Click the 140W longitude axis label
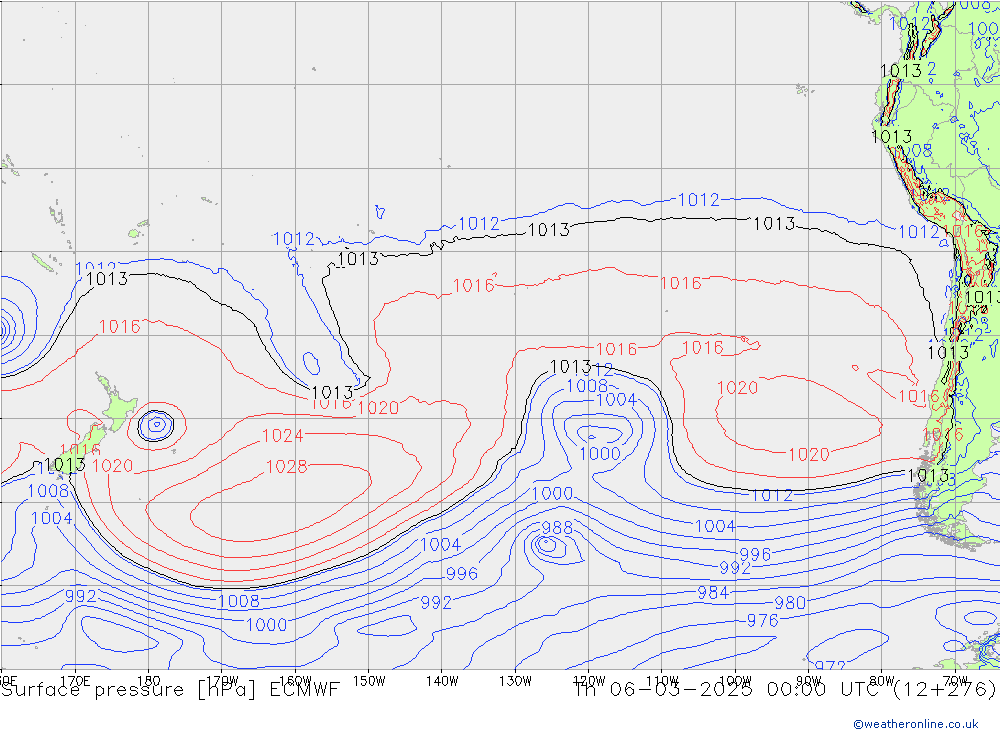The width and height of the screenshot is (1000, 733). coord(442,681)
